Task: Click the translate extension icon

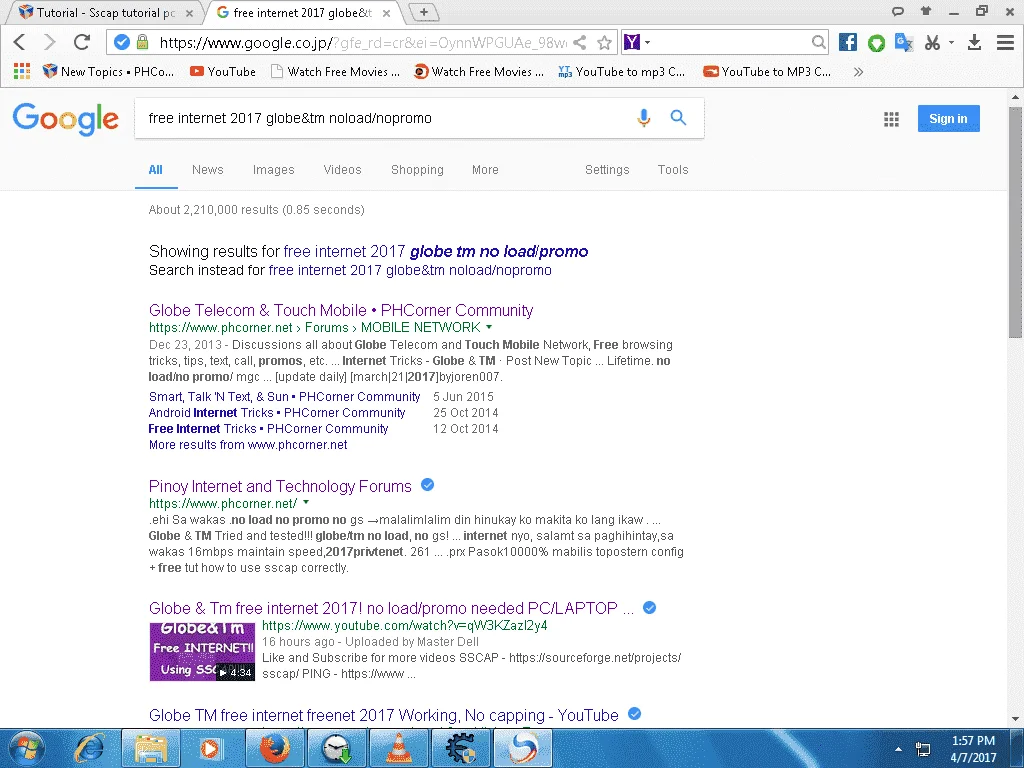Action: pyautogui.click(x=904, y=42)
